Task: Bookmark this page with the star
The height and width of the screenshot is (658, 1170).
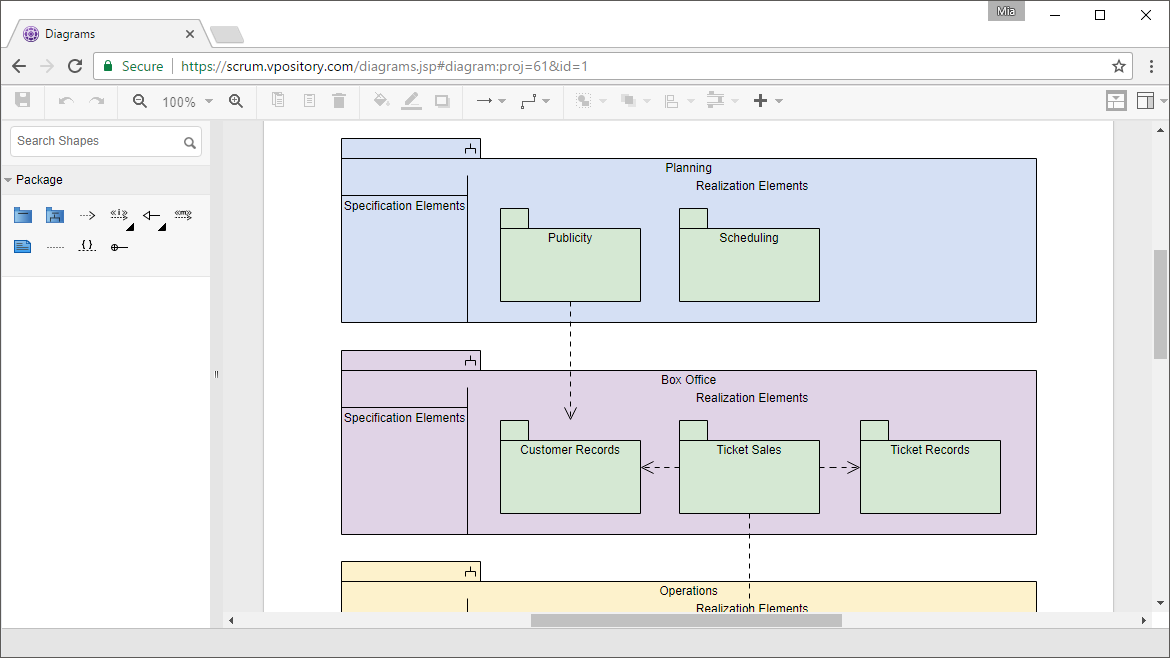Action: click(1119, 66)
